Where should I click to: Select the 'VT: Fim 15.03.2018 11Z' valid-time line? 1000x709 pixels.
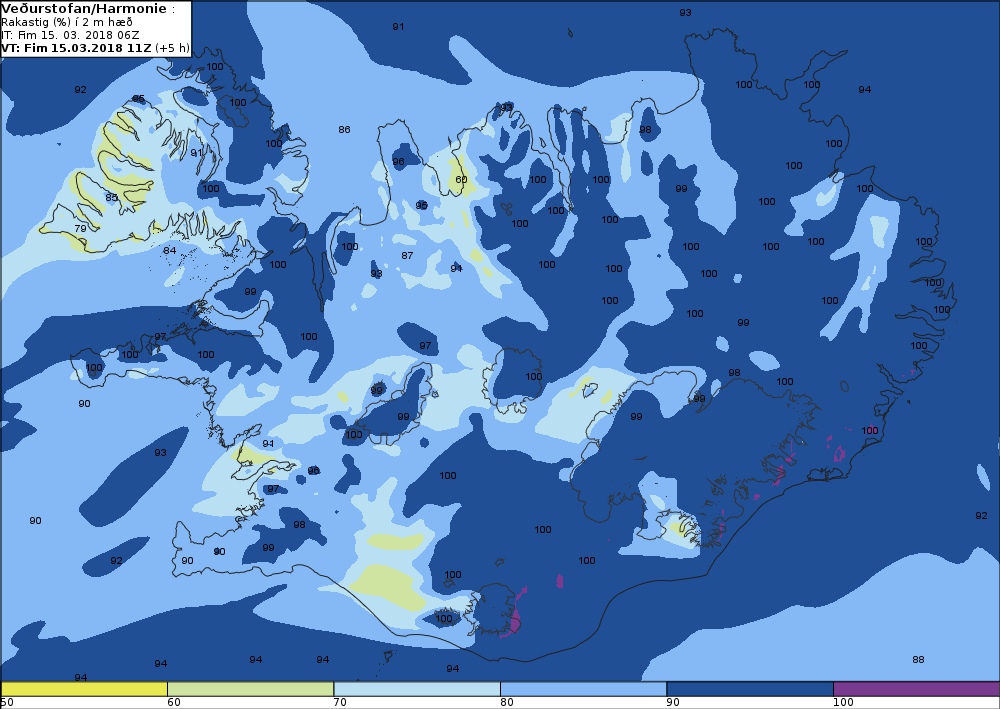click(96, 48)
